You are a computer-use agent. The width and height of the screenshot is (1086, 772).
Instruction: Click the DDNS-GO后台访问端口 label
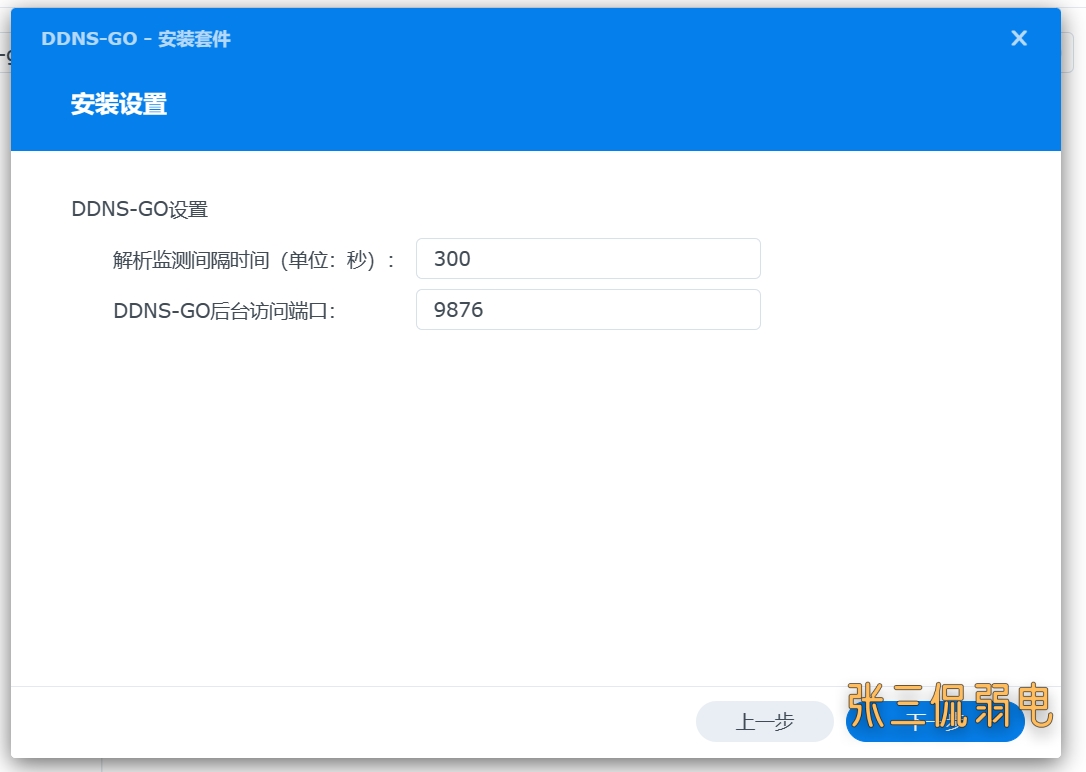[x=224, y=311]
